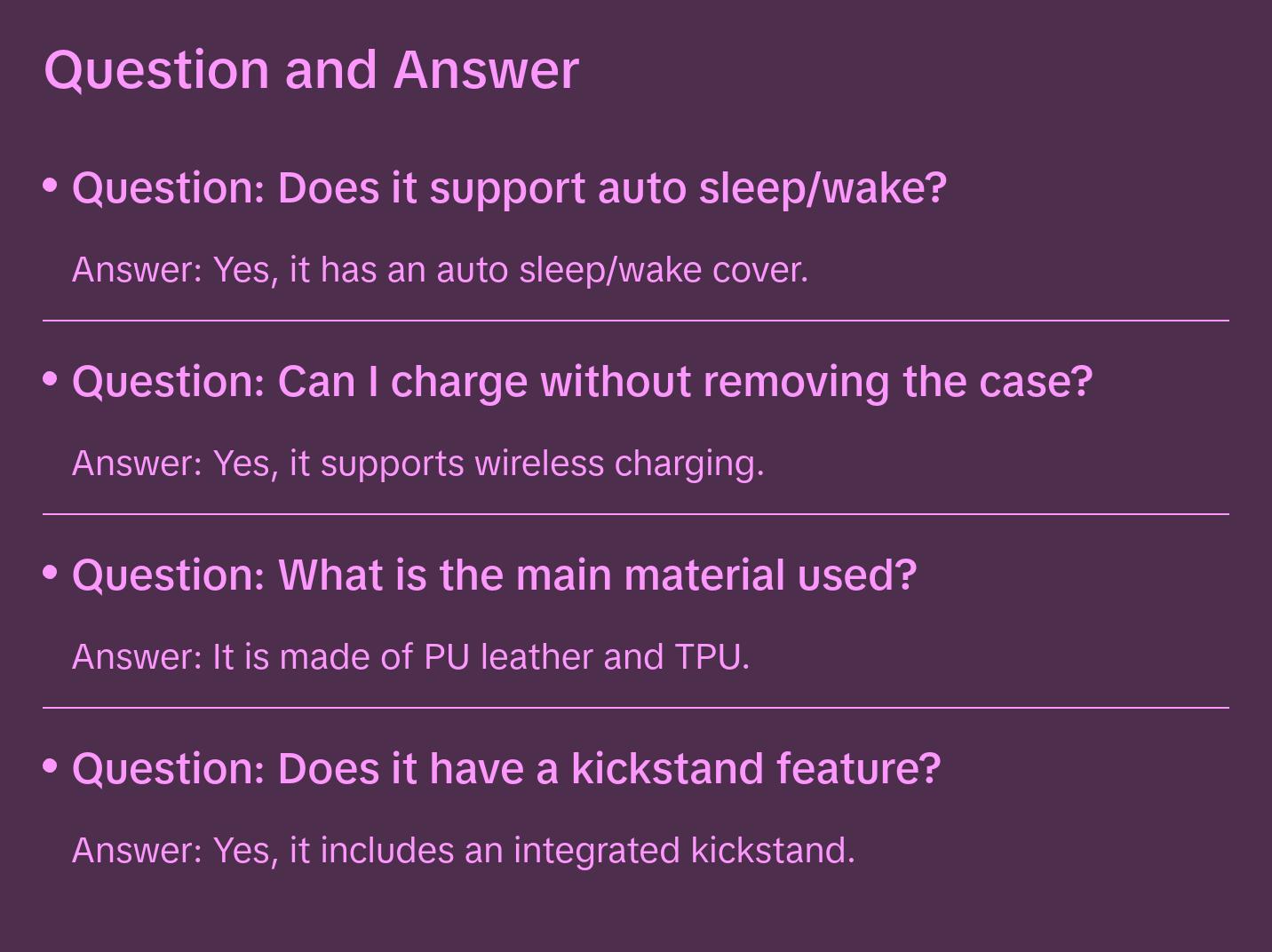Click the divider below the PU leather answer
Viewport: 1272px width, 952px height.
pos(636,708)
